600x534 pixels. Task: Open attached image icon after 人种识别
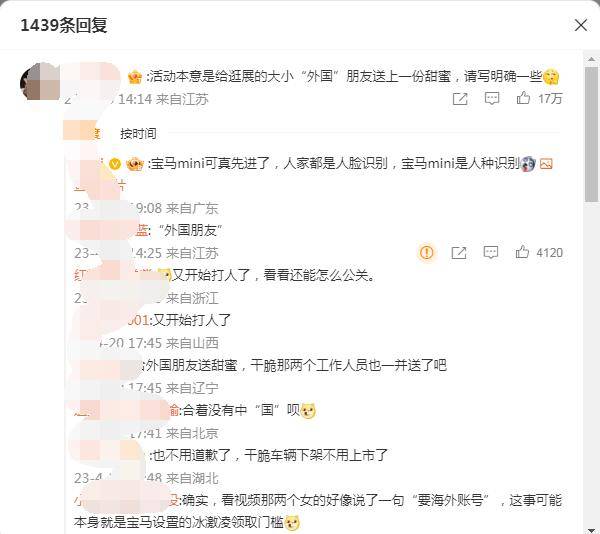pos(546,164)
